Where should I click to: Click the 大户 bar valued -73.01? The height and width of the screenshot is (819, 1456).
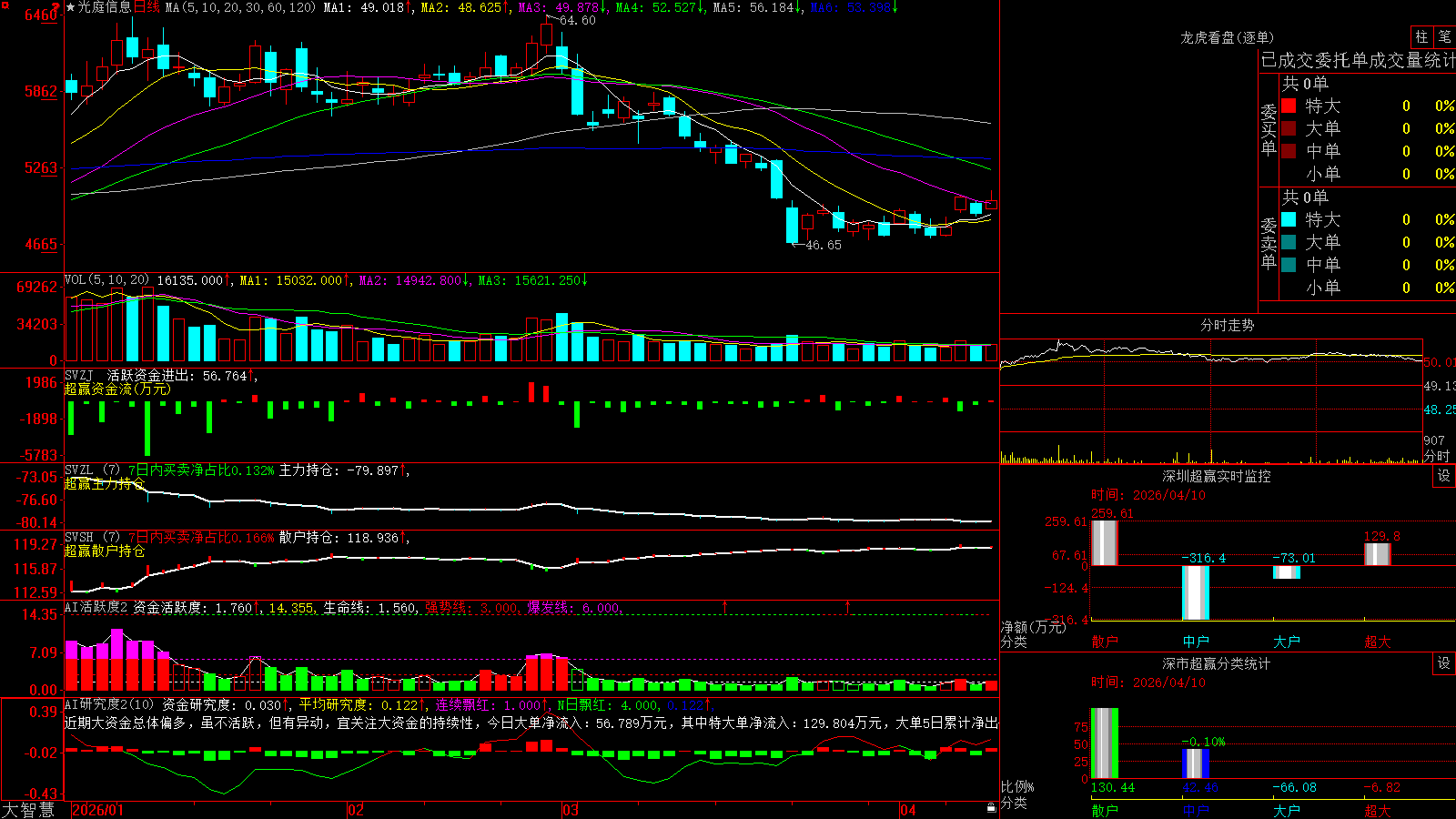click(1287, 572)
